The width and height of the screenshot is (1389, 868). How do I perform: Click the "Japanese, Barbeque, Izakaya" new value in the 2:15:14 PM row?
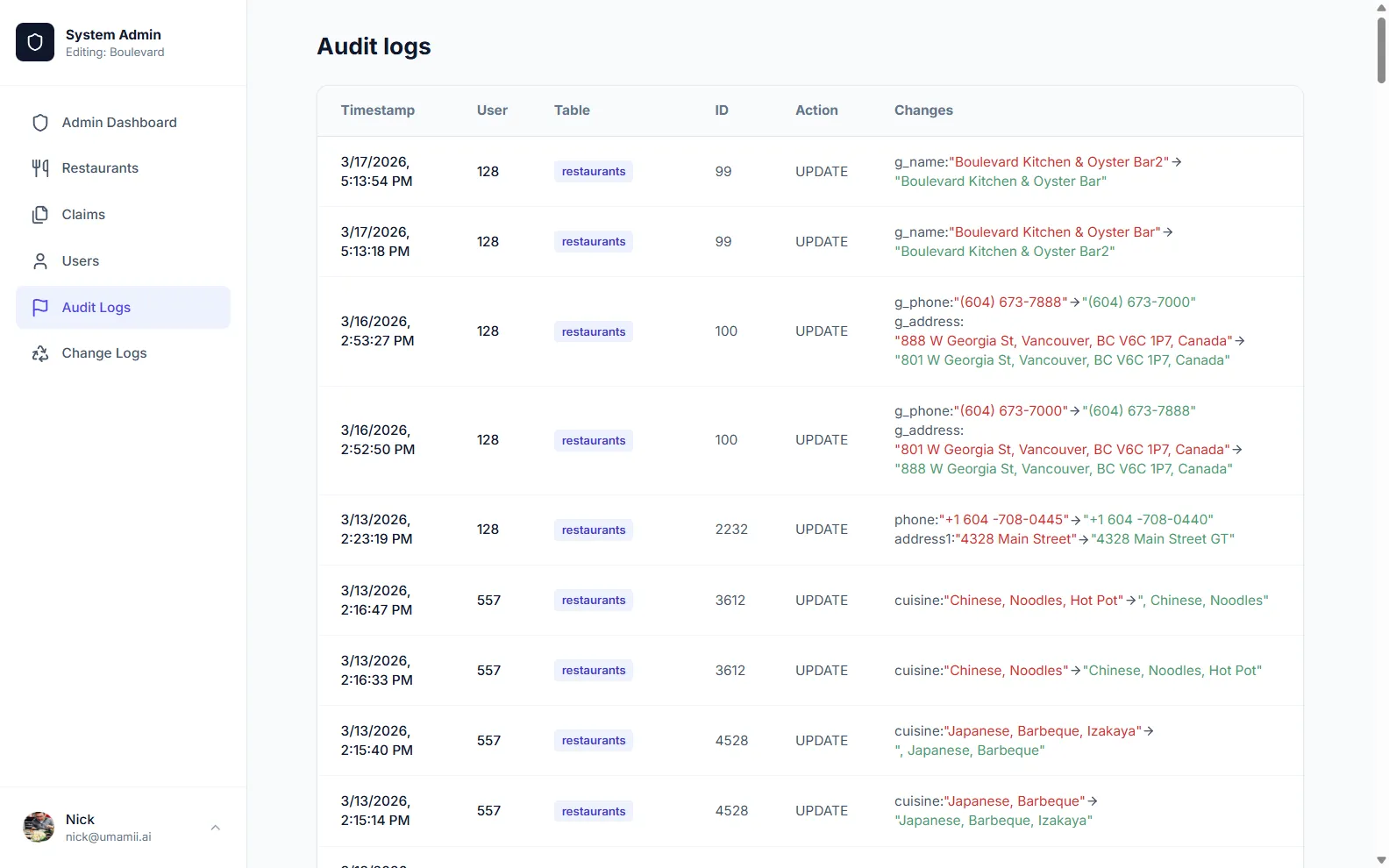[x=994, y=821]
